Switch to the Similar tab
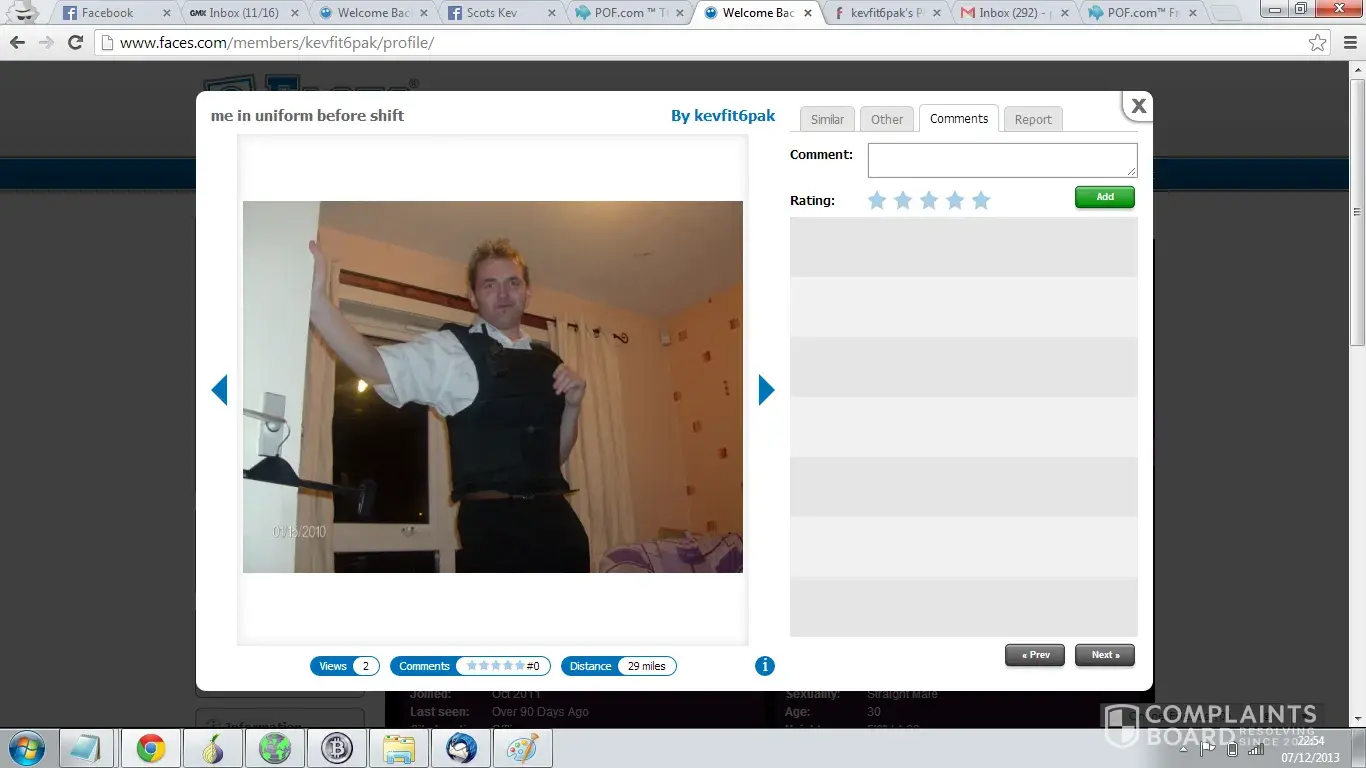Screen dimensions: 1366x768 (827, 119)
